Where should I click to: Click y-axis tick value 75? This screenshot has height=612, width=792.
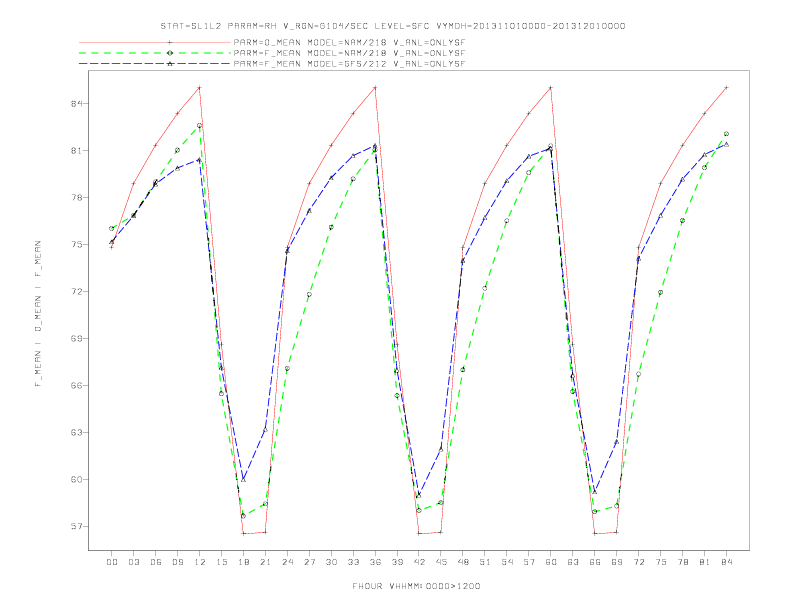[x=76, y=245]
